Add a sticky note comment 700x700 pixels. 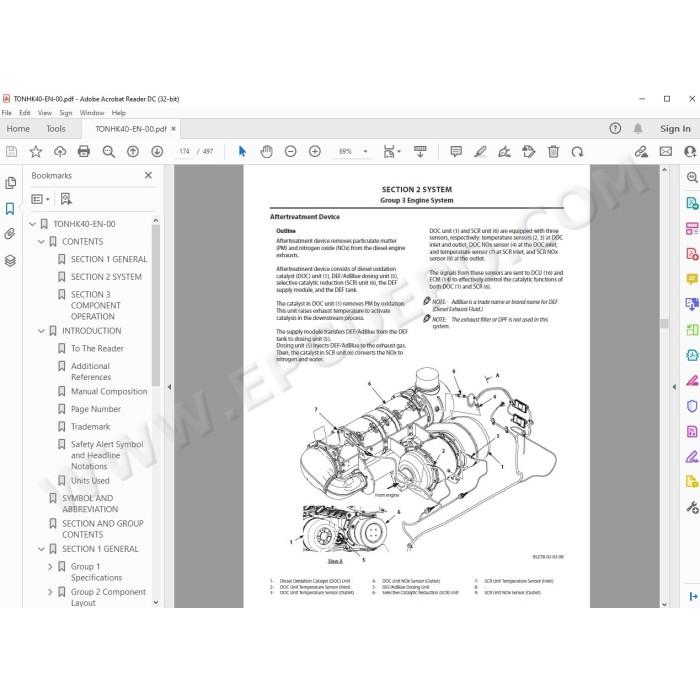click(456, 152)
